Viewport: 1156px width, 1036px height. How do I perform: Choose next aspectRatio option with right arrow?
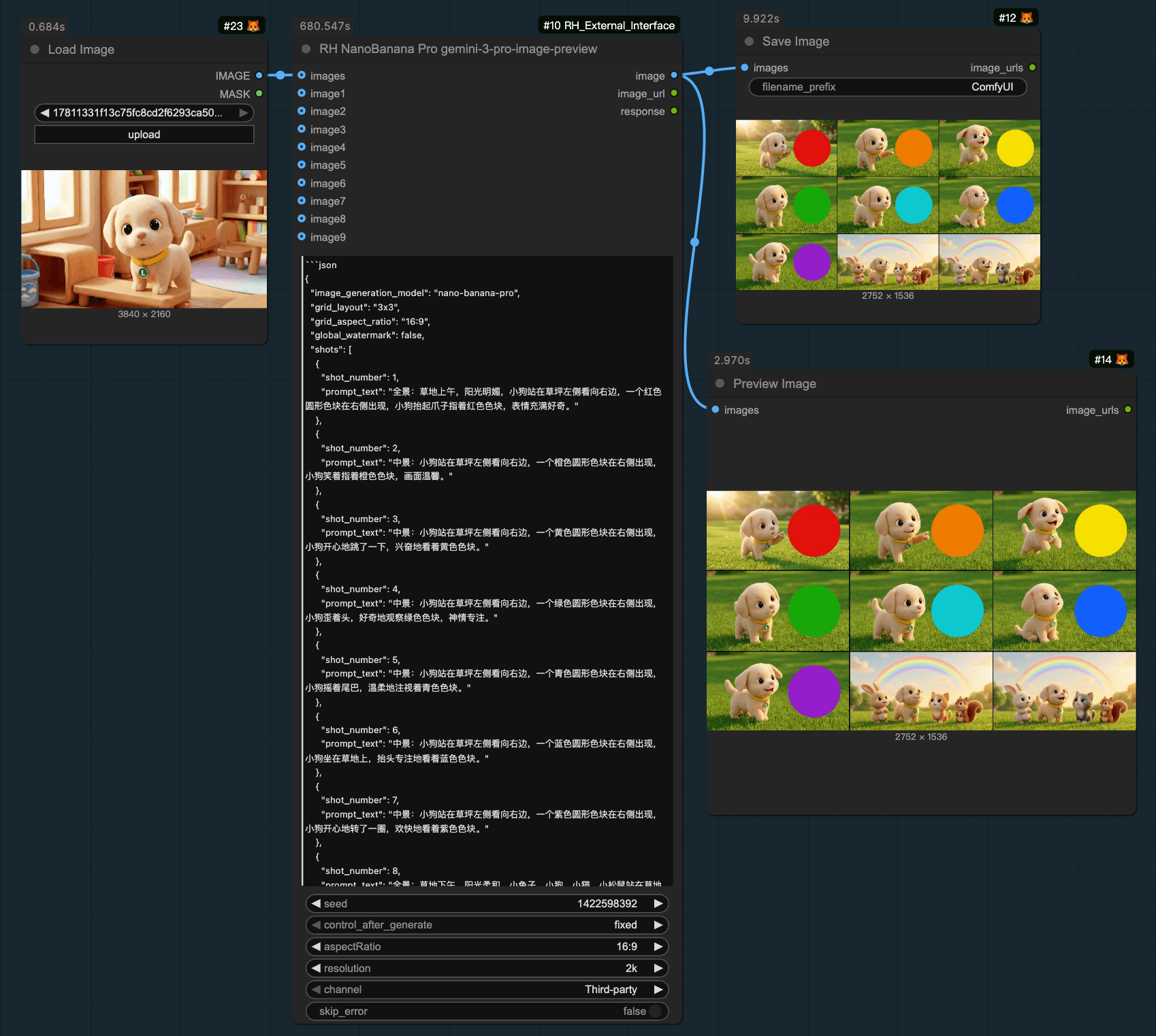tap(658, 947)
